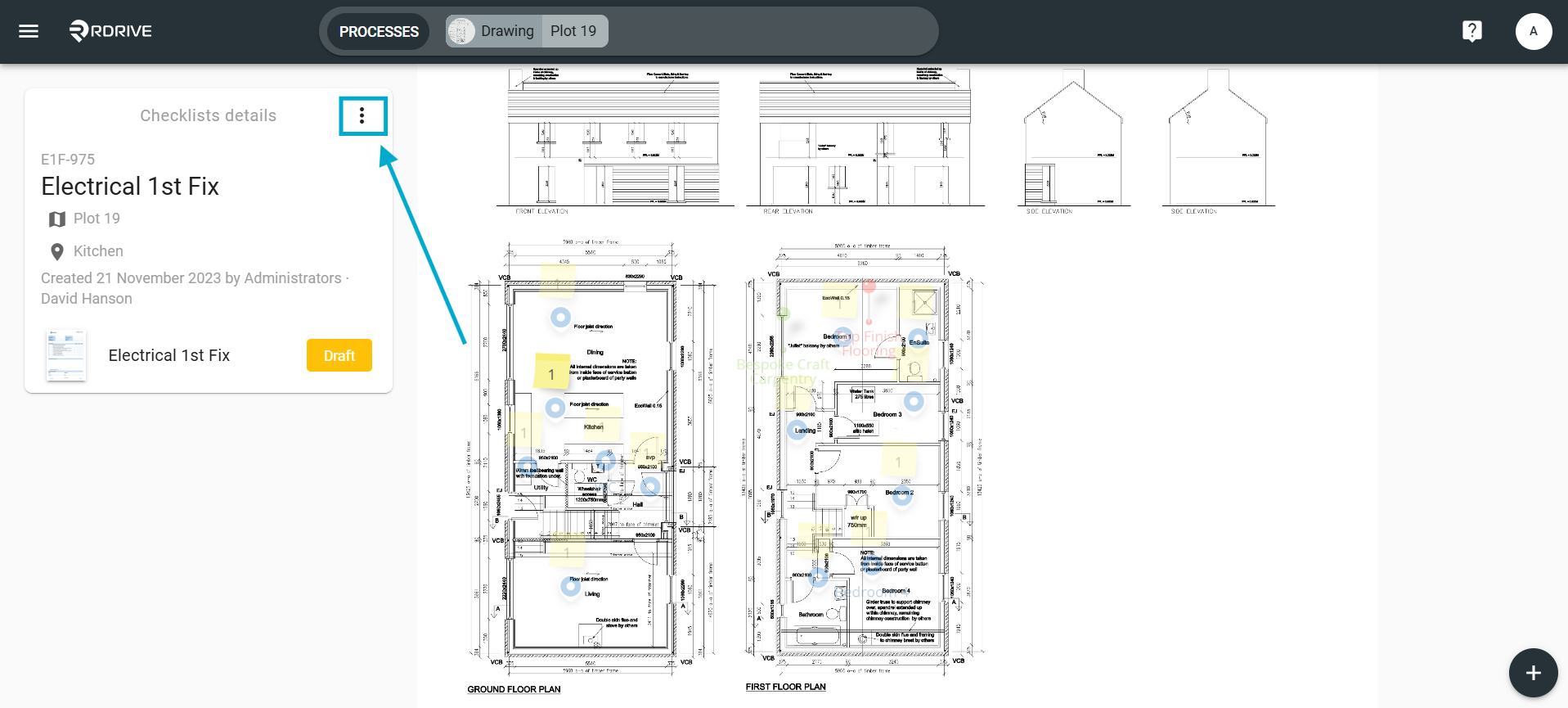Viewport: 1568px width, 708px height.
Task: Click the blue pin marker in Living room
Action: (571, 585)
